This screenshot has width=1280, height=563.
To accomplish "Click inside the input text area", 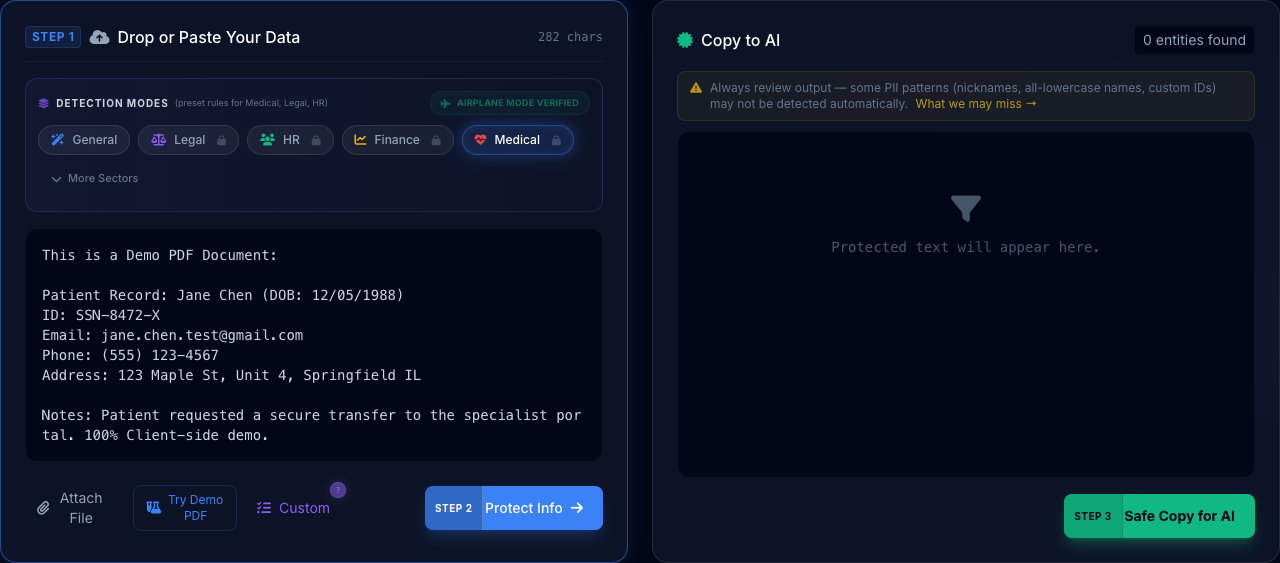I will click(314, 345).
